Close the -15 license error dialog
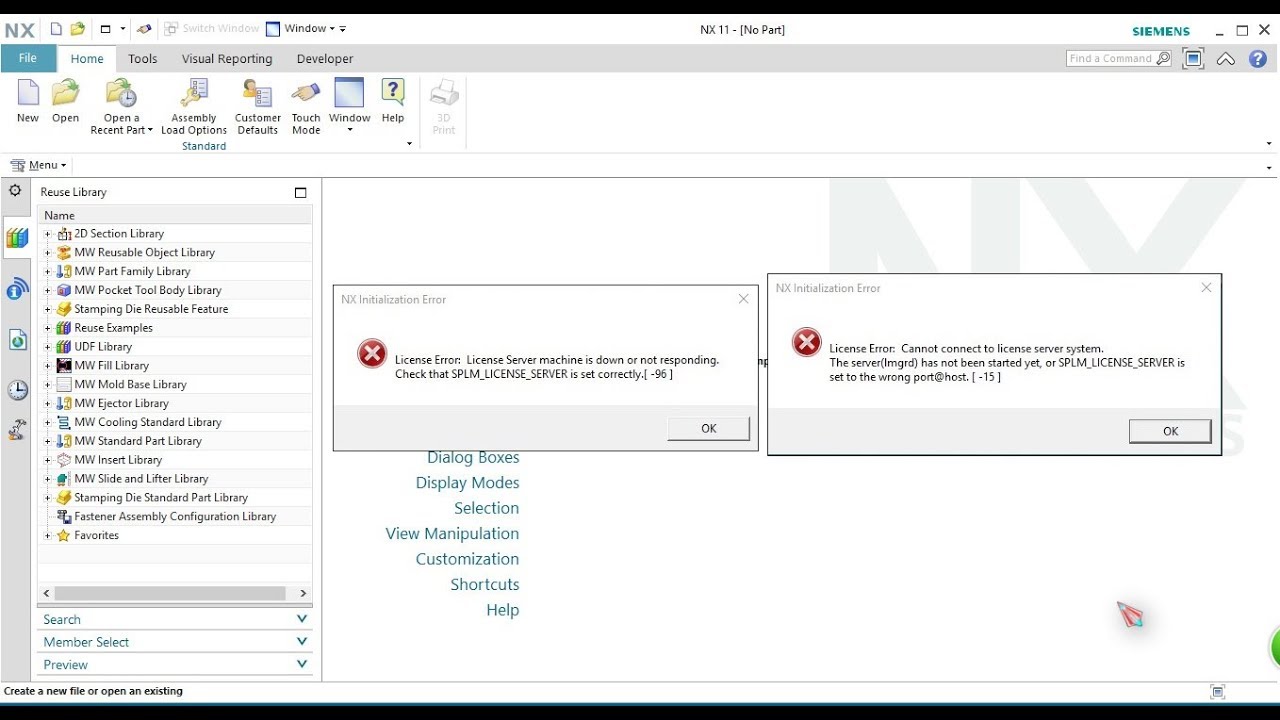 pos(1206,288)
